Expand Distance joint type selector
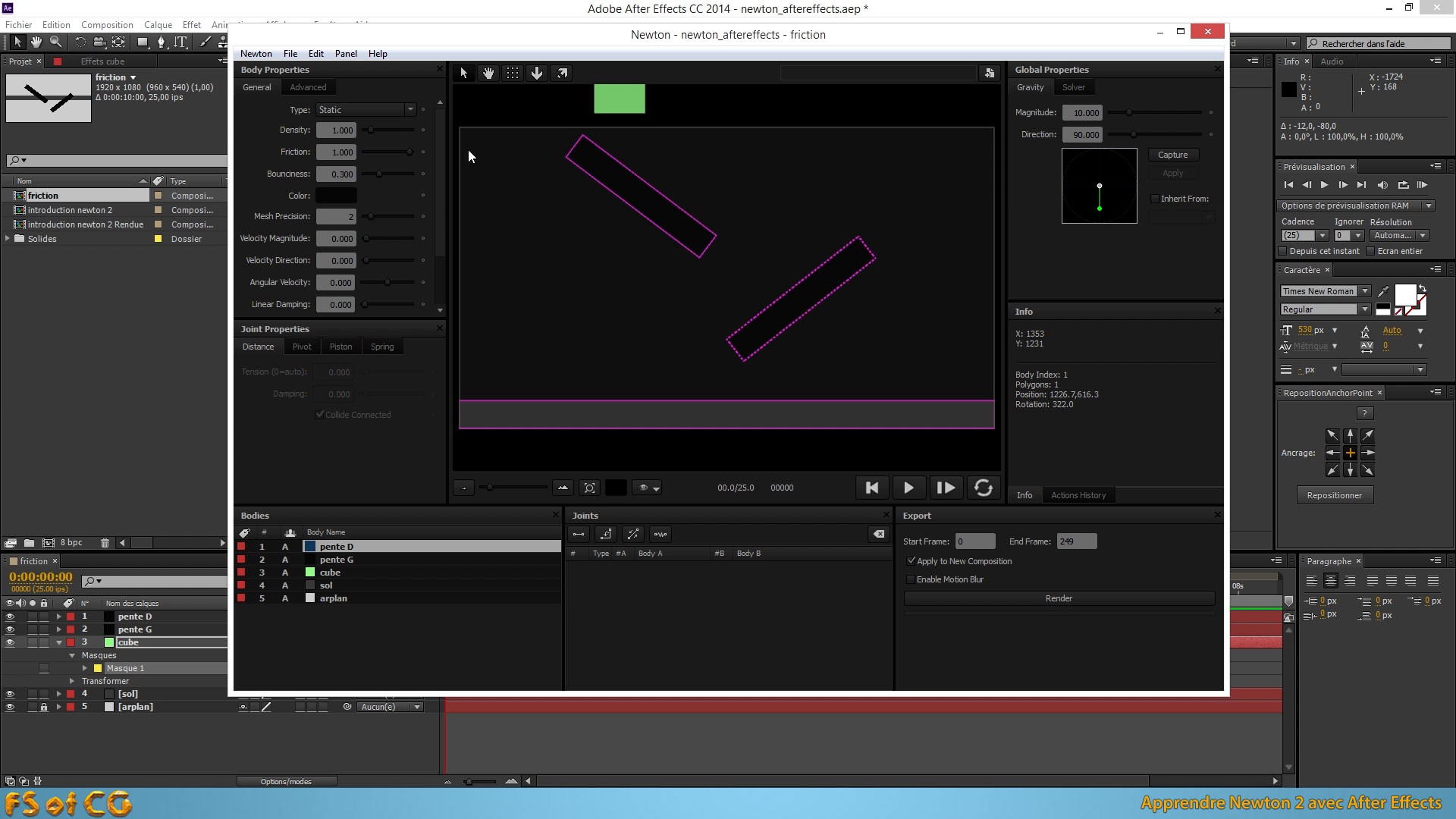This screenshot has width=1456, height=819. click(x=258, y=346)
